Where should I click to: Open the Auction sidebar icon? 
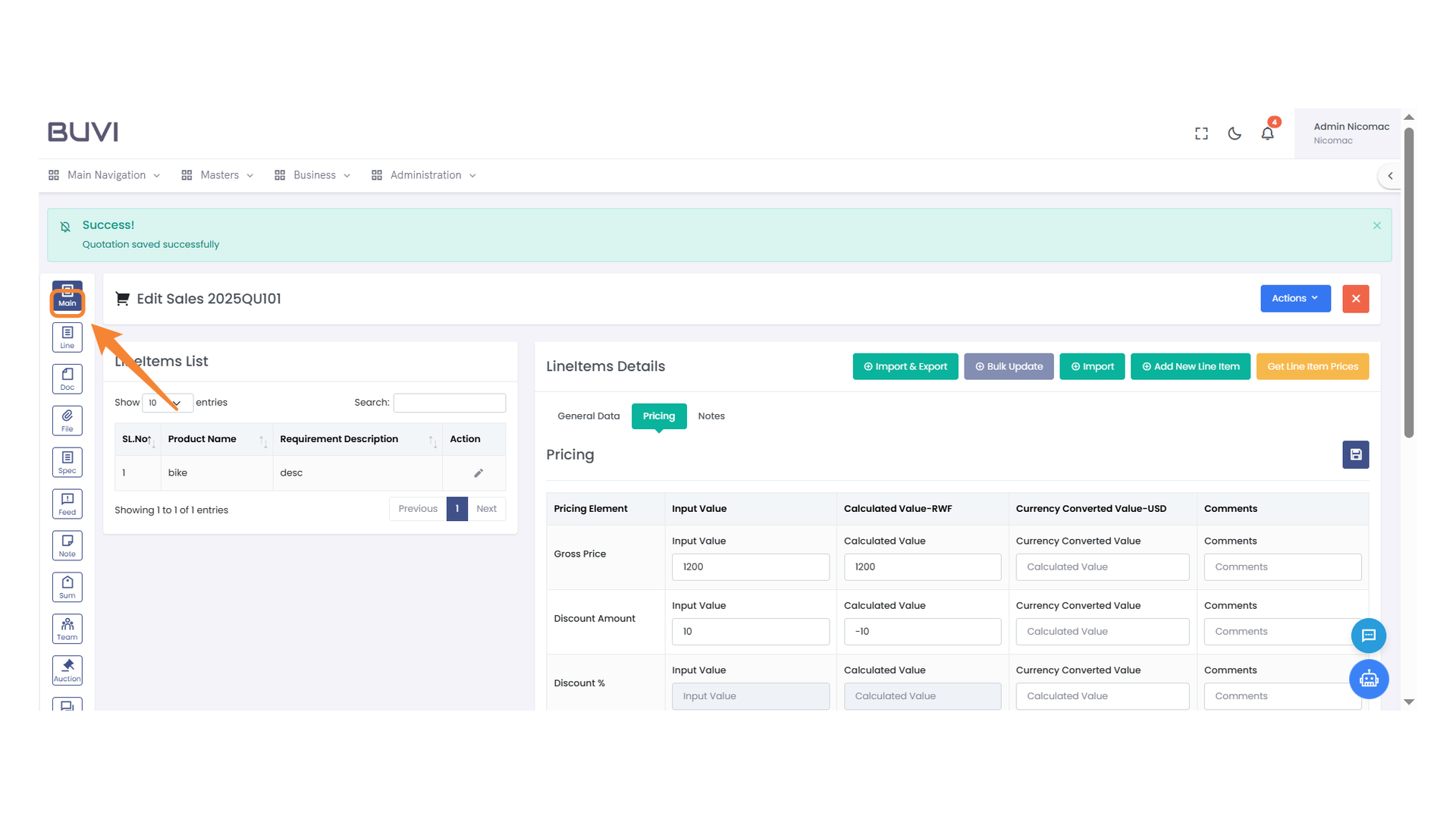67,670
